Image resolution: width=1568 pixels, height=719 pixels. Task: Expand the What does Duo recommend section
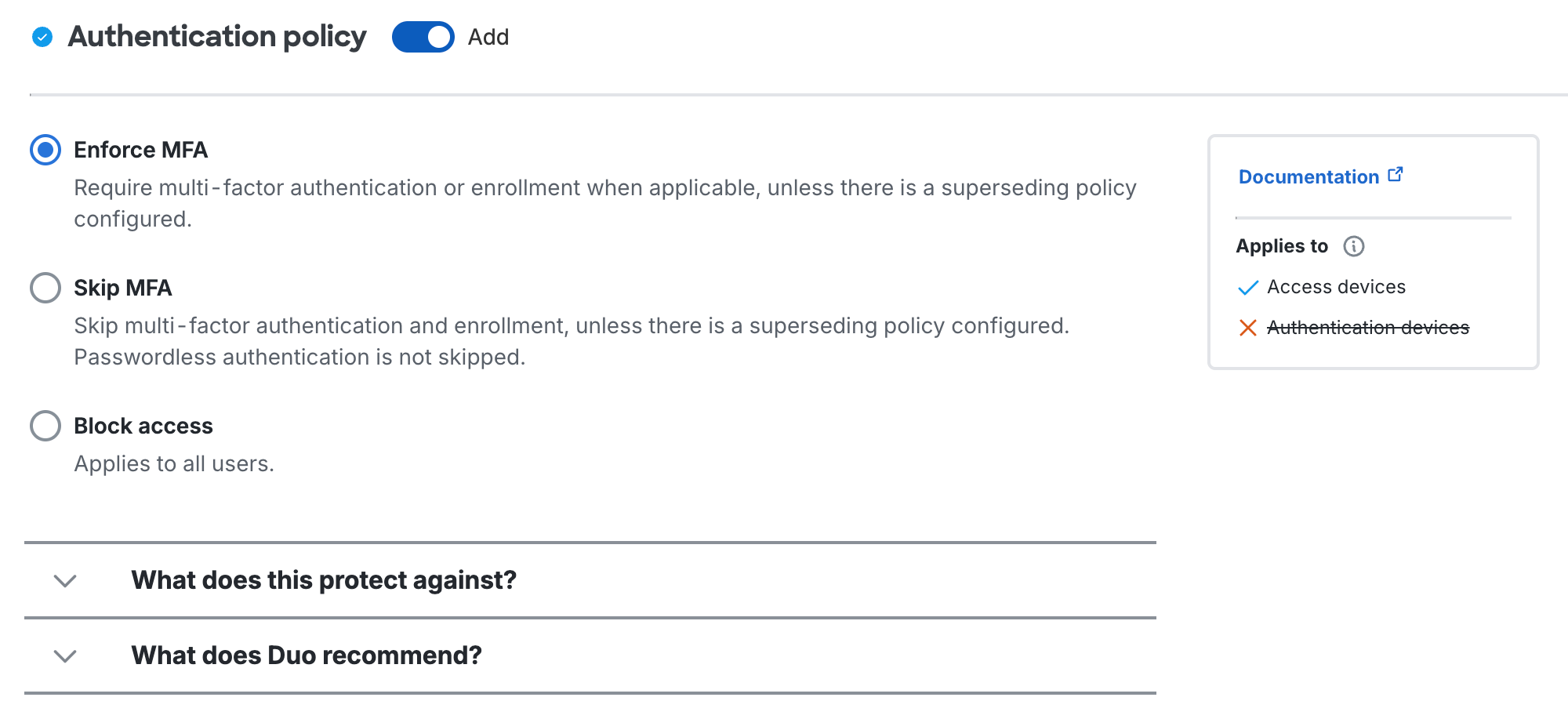[307, 655]
